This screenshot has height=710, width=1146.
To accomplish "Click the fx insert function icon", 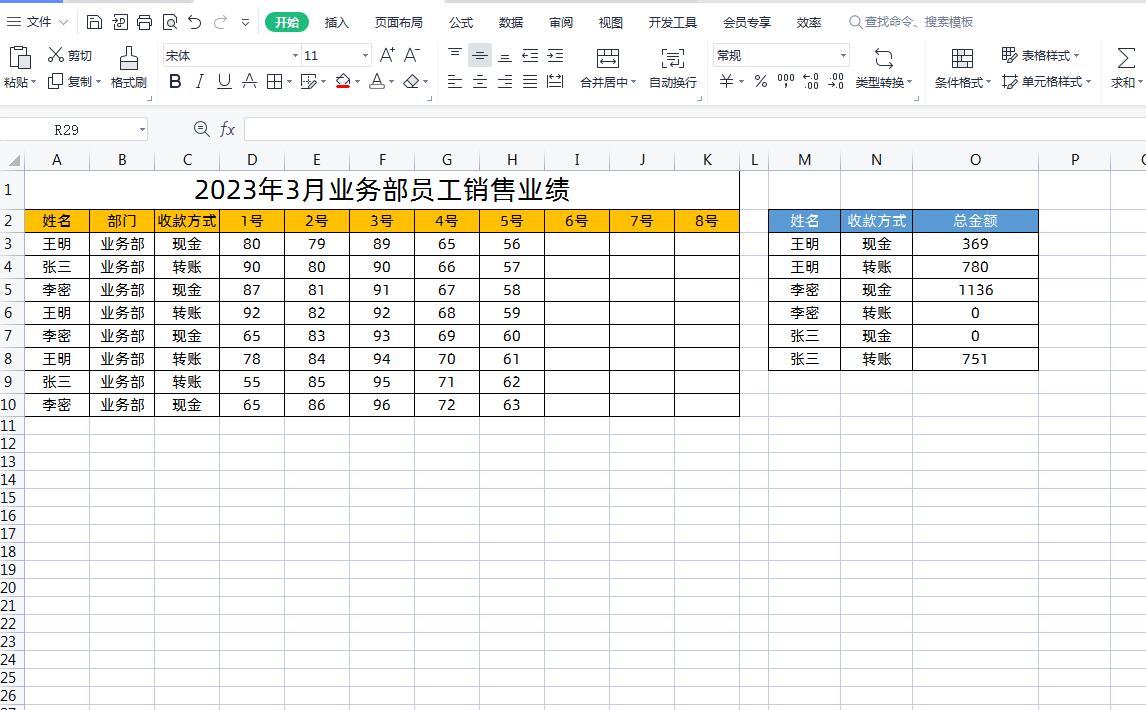I will [x=227, y=129].
